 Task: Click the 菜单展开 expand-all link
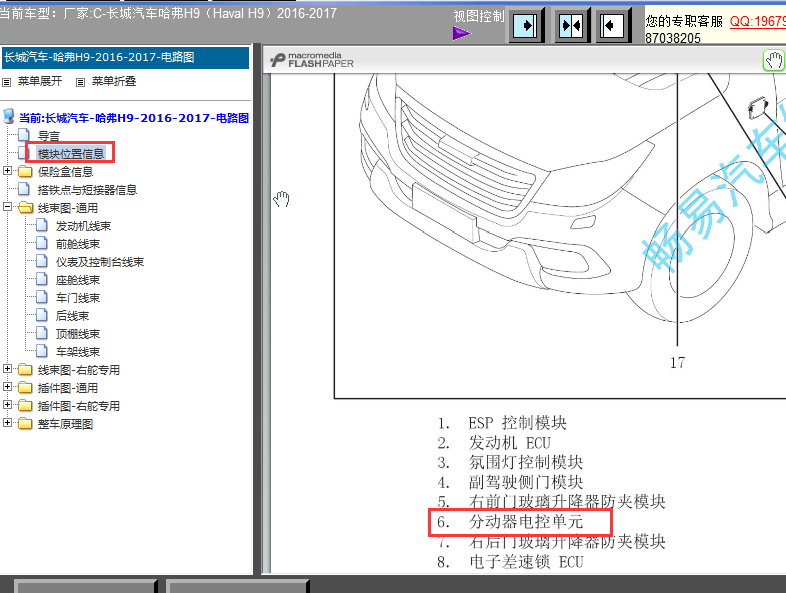tap(40, 81)
